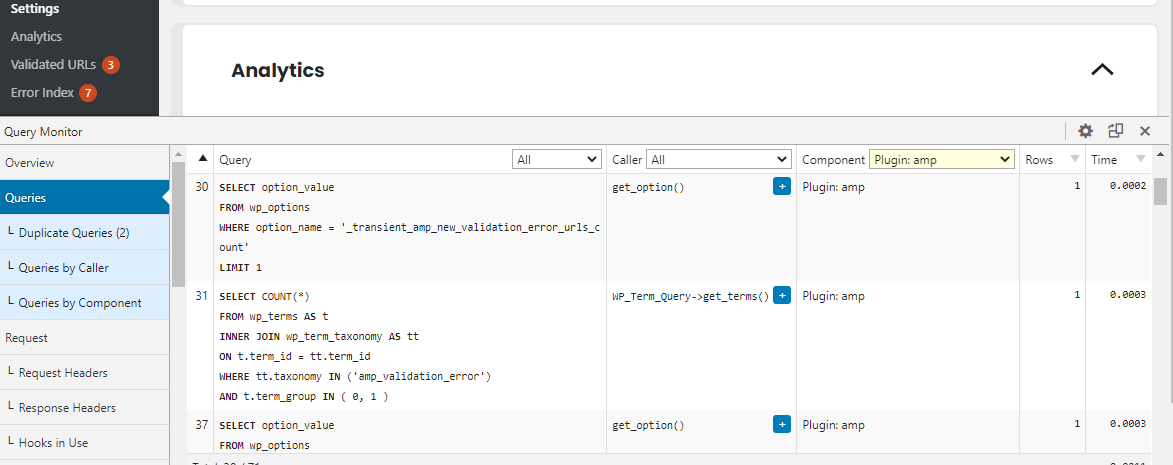1173x465 pixels.
Task: Open Error Index admin page
Action: [42, 93]
